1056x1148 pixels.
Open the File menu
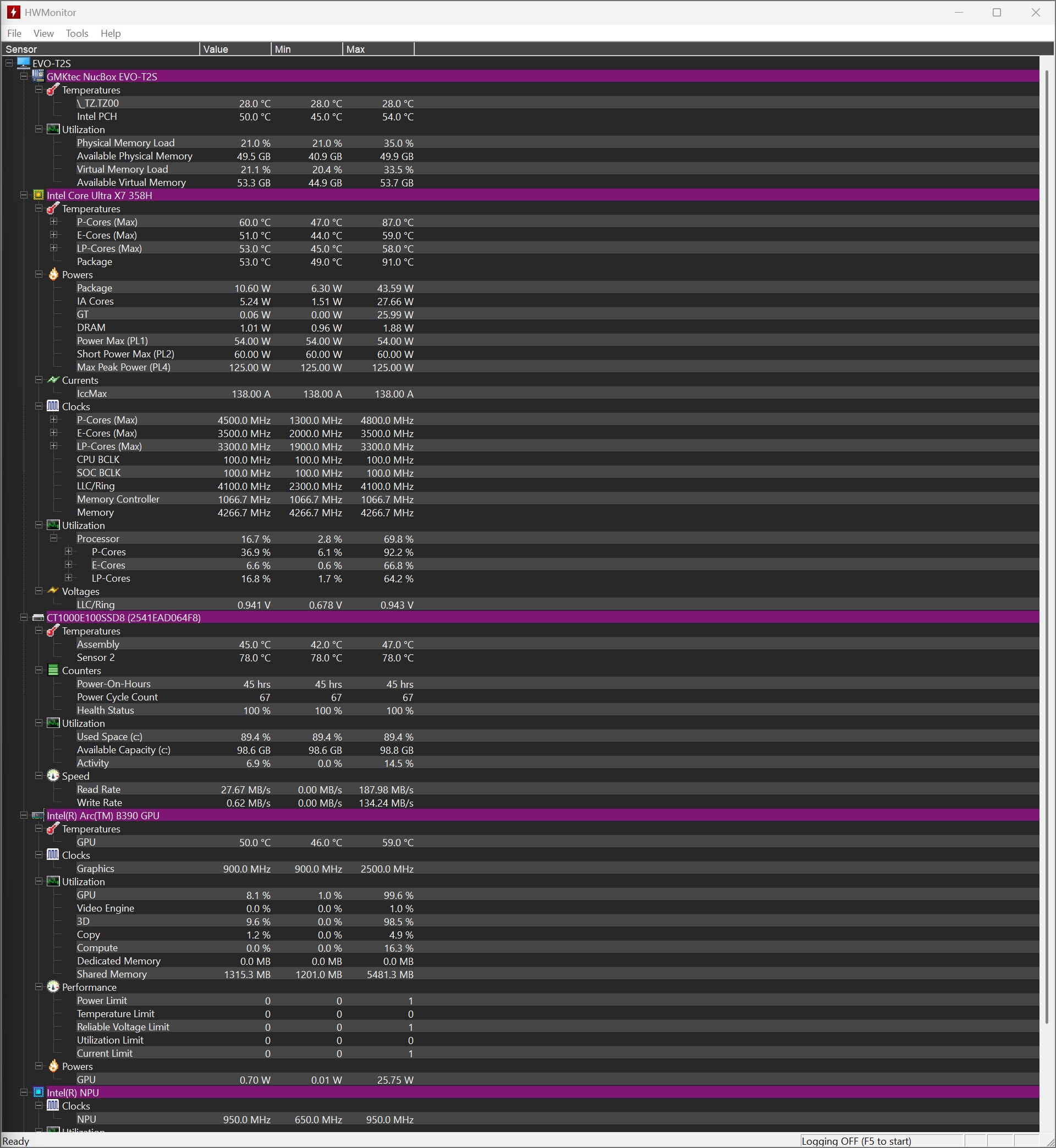tap(14, 33)
